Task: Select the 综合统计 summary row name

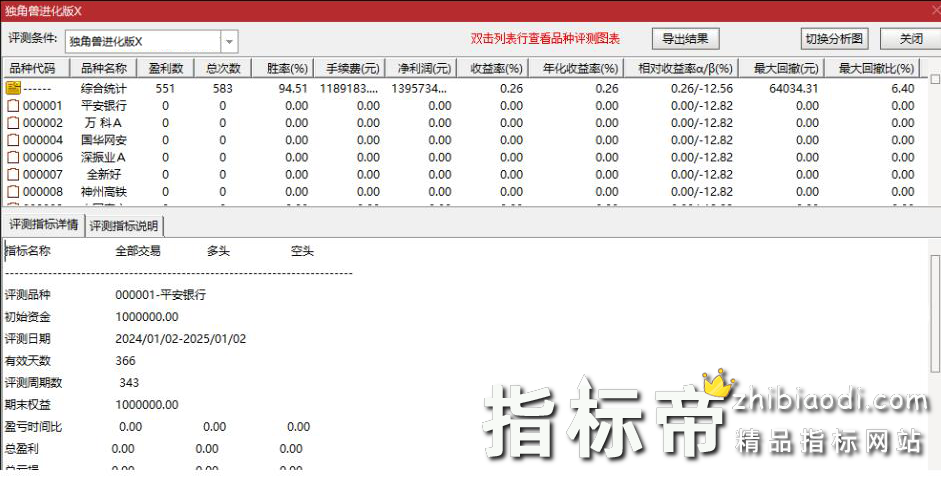Action: coord(104,88)
